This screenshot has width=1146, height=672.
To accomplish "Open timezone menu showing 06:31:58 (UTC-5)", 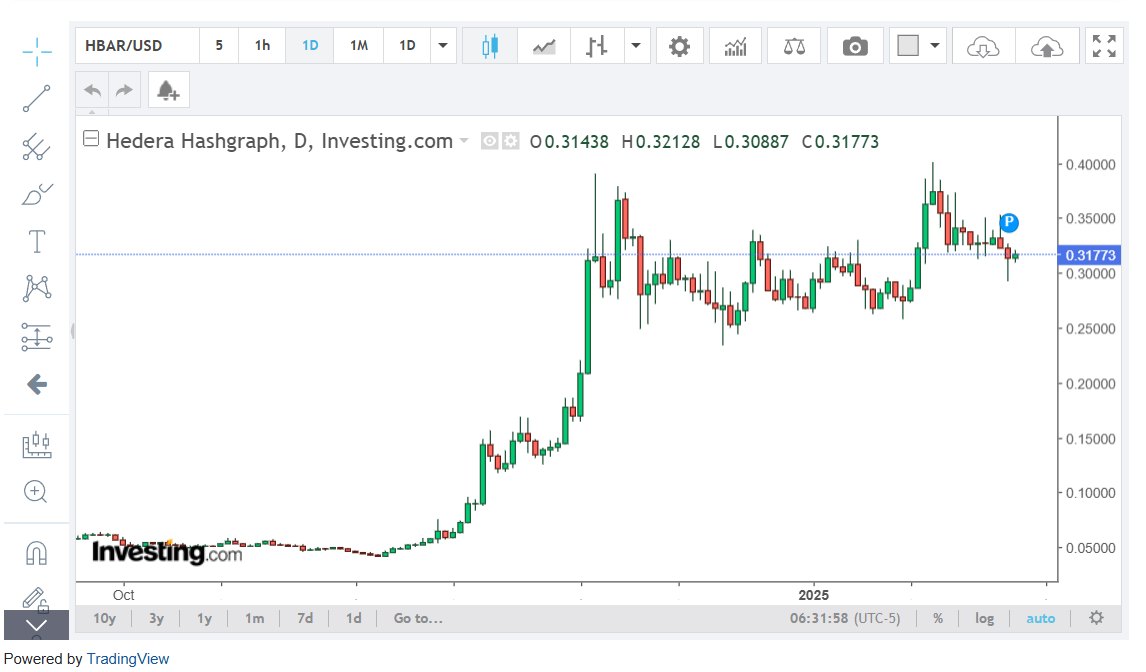I will click(845, 619).
